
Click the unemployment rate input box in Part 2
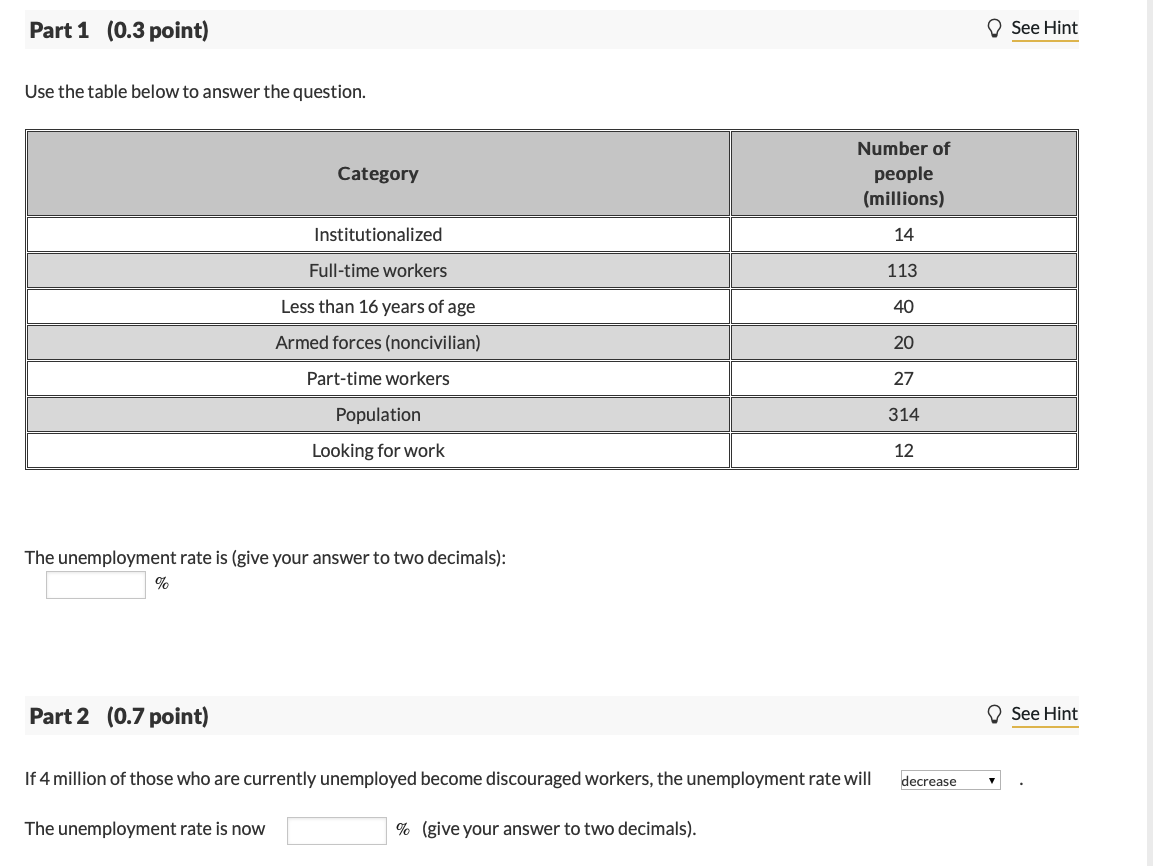336,830
